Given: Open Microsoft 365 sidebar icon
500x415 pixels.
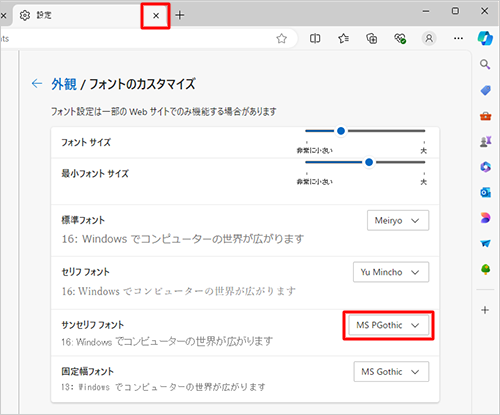Looking at the screenshot, I should (485, 167).
